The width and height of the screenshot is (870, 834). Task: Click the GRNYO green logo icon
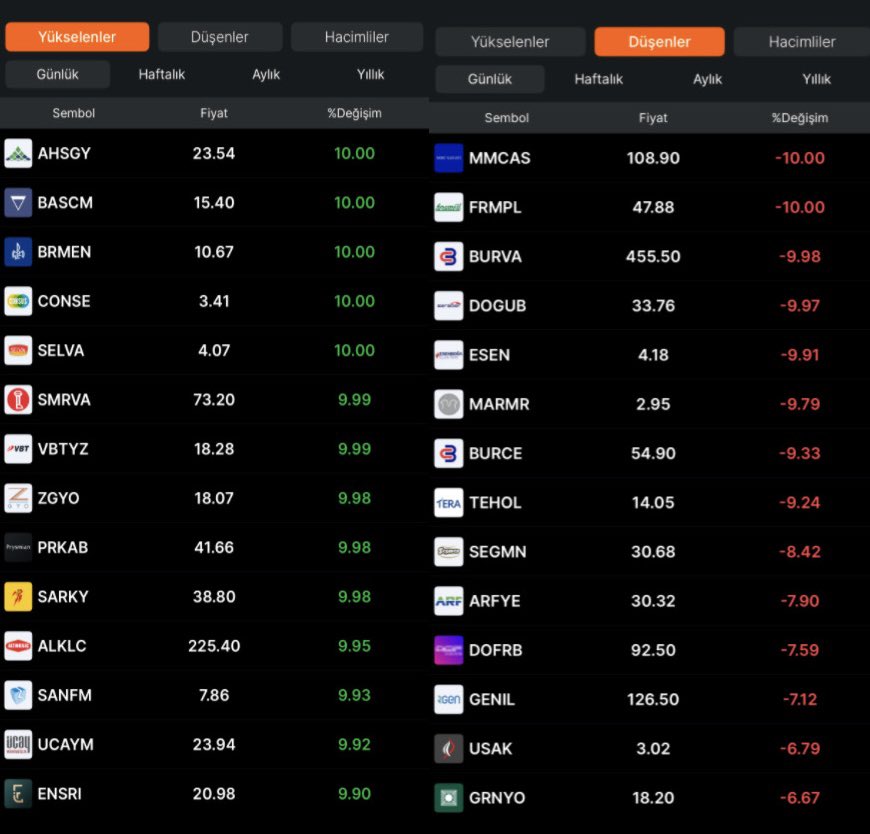click(448, 798)
